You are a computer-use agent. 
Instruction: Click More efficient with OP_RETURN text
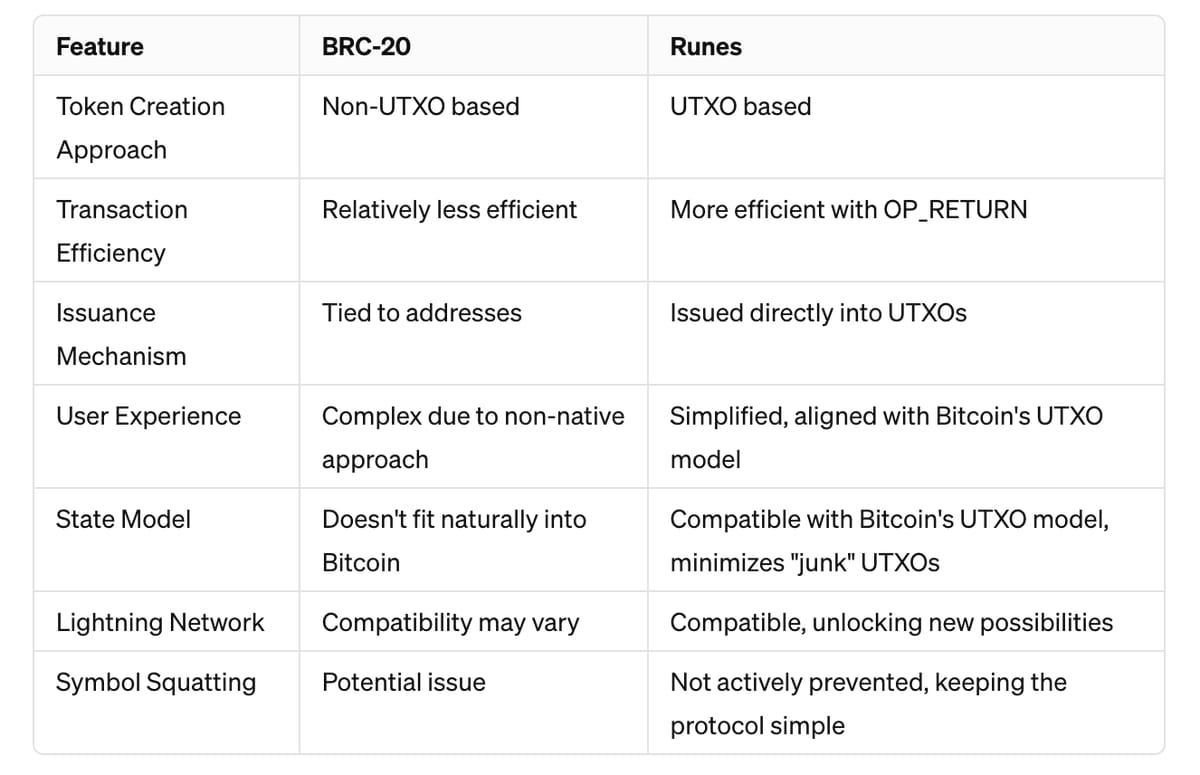coord(848,210)
